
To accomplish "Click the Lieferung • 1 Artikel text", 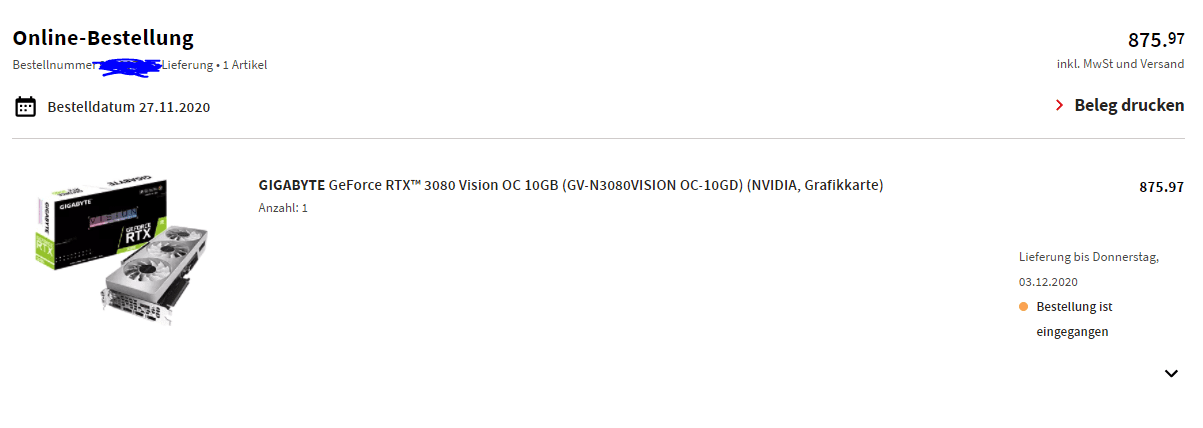I will click(x=221, y=65).
